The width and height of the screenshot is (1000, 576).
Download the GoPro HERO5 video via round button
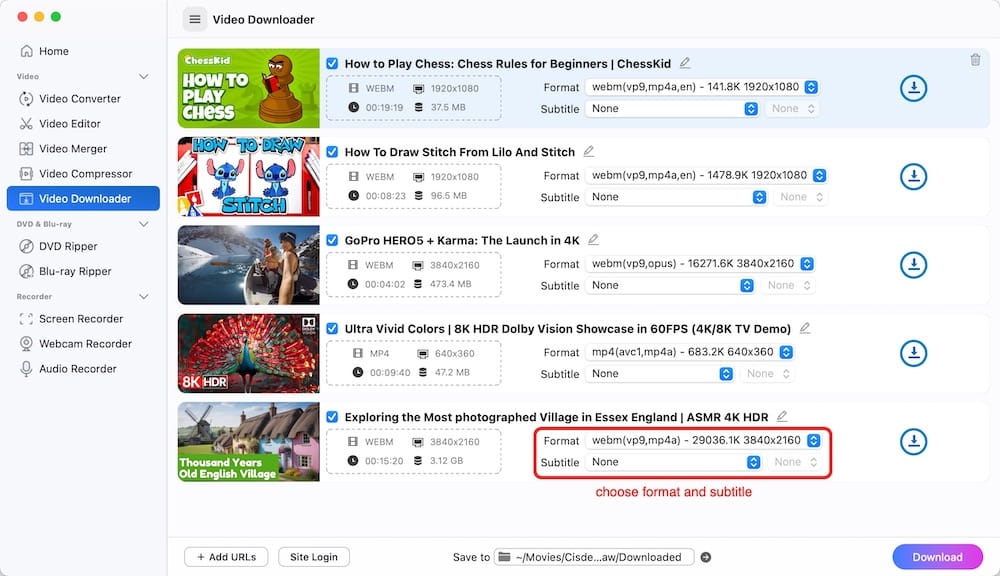click(913, 265)
